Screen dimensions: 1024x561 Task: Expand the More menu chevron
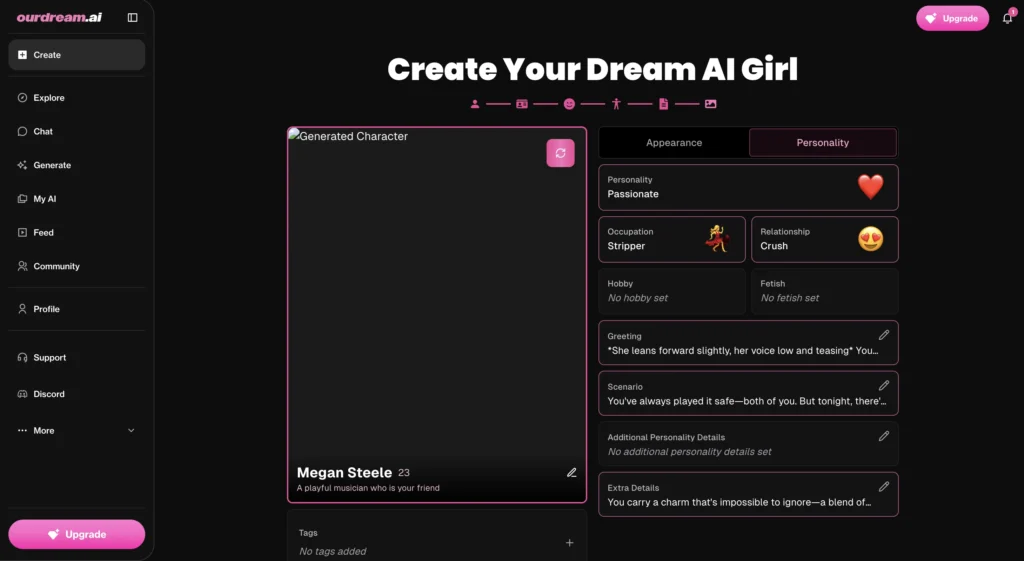[131, 430]
